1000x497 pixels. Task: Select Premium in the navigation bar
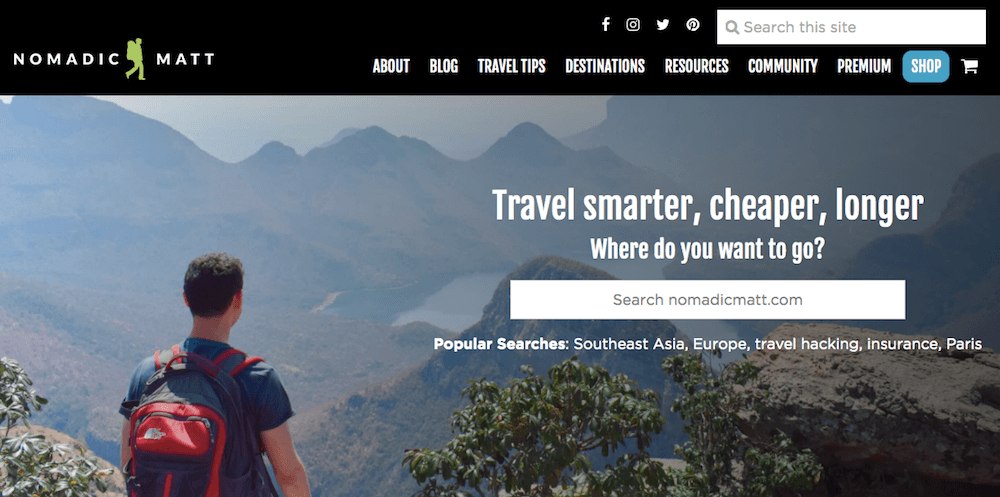[864, 66]
